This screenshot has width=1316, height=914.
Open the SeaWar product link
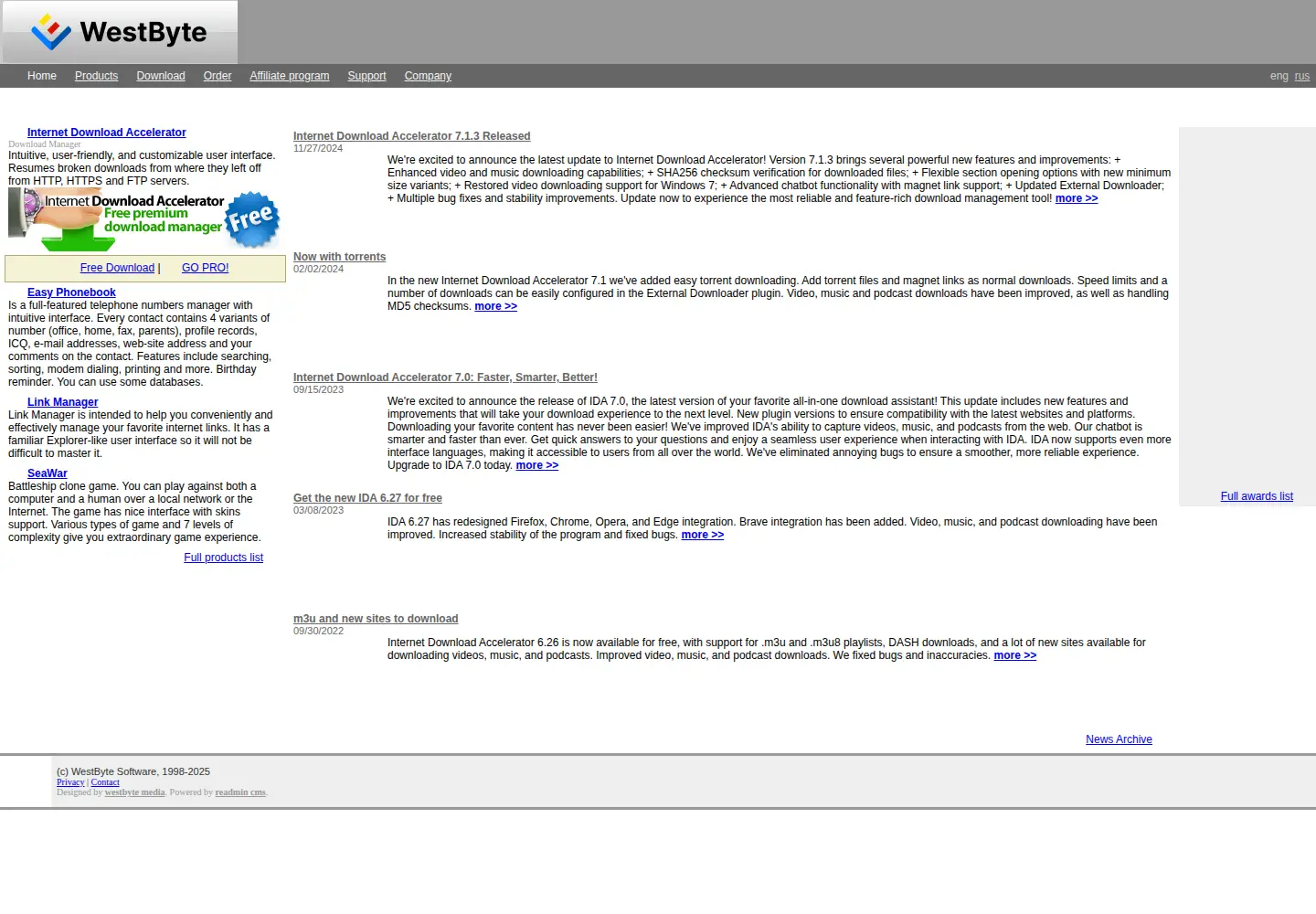(48, 473)
